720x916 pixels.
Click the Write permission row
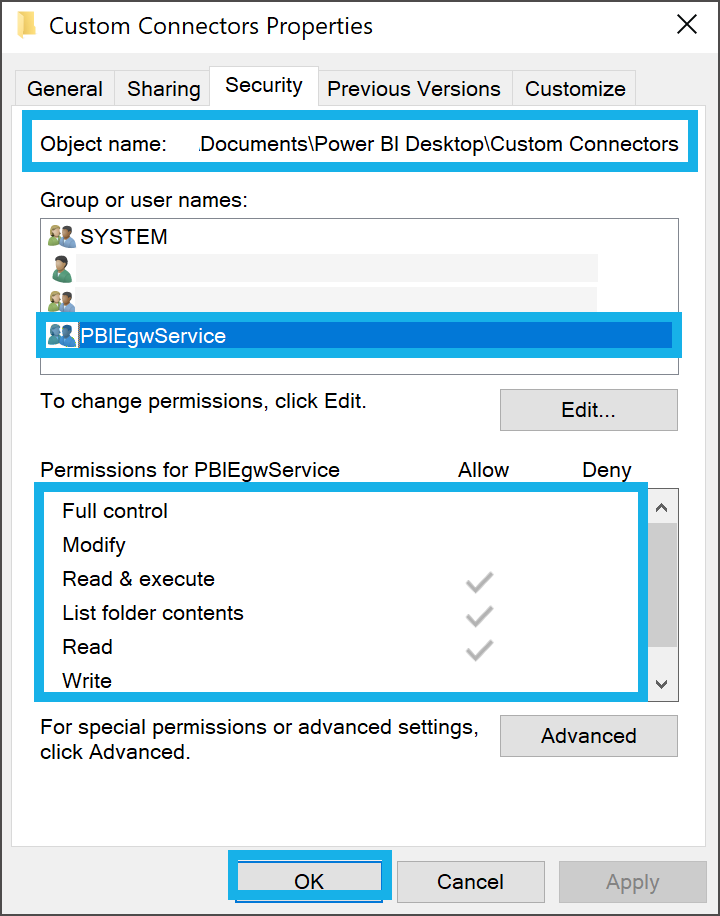tap(341, 681)
